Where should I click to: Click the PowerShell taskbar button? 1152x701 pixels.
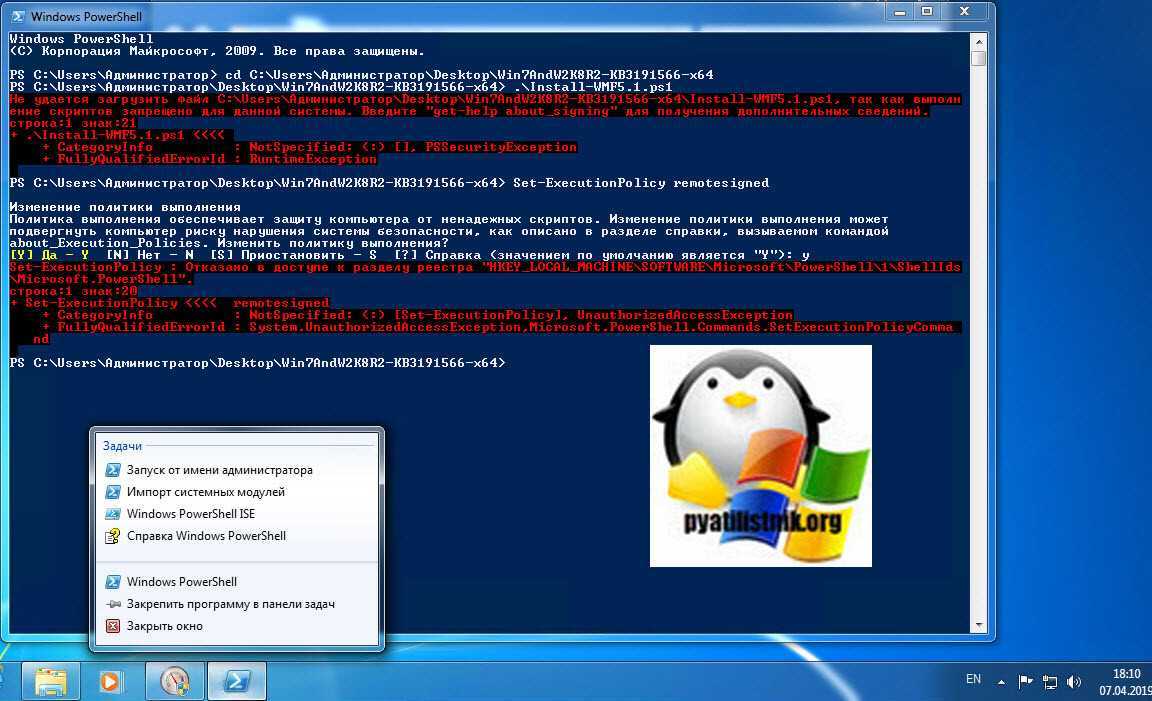(x=237, y=682)
